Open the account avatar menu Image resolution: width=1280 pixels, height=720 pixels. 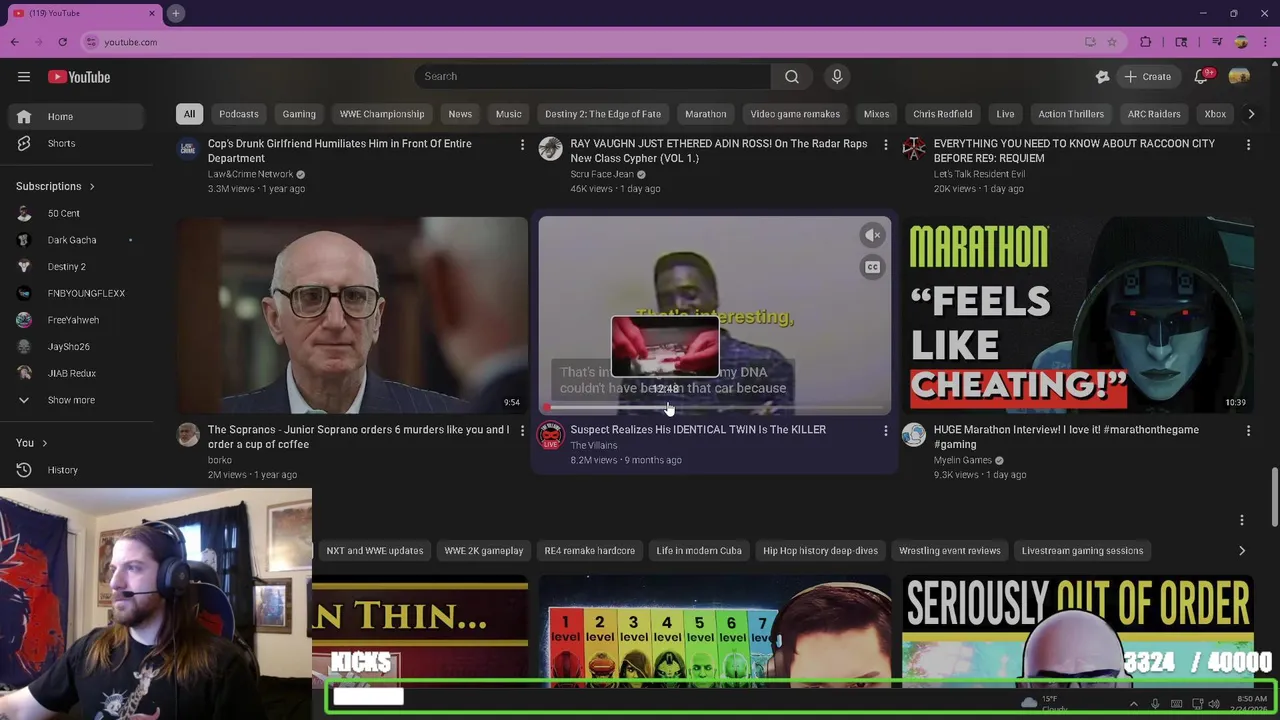point(1239,77)
